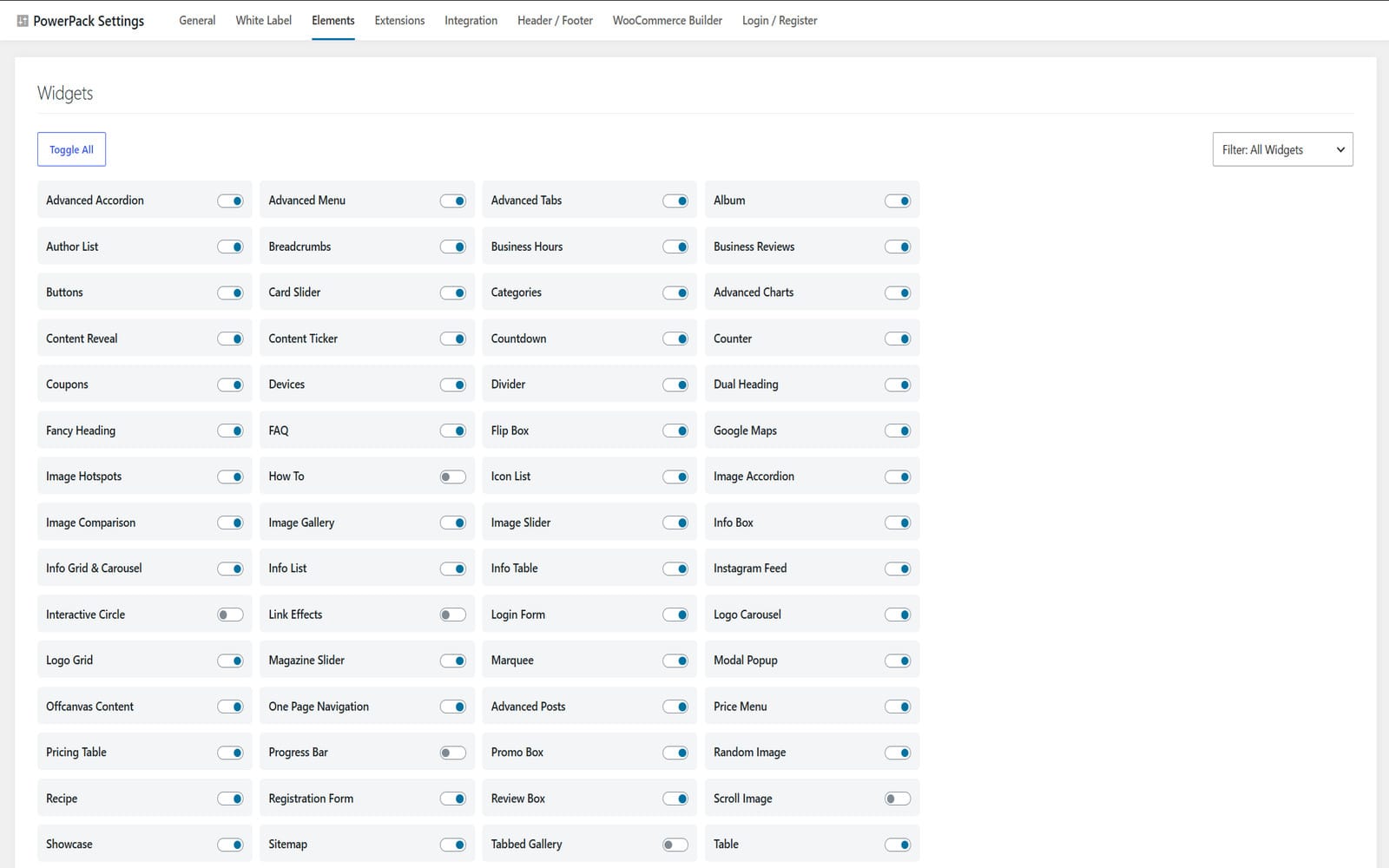Disable the Advanced Accordion widget toggle

pyautogui.click(x=230, y=201)
